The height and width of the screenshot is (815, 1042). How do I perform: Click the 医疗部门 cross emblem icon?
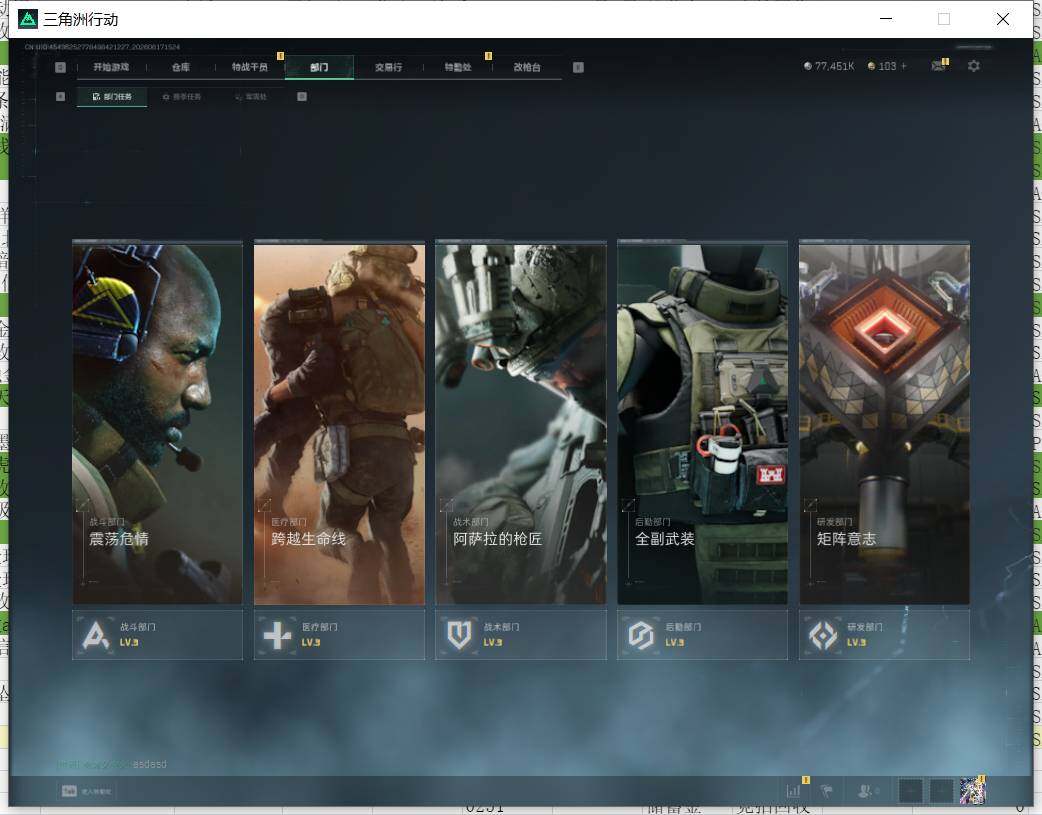(277, 636)
